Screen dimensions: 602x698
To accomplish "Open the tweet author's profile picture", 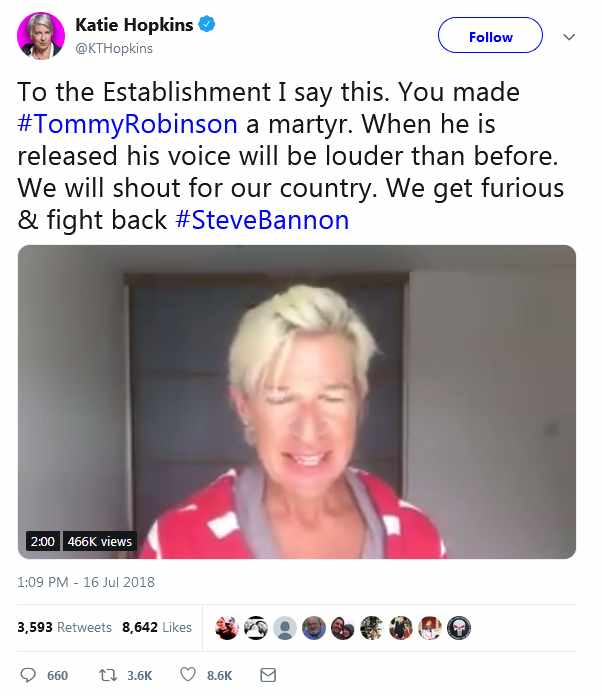I will (x=41, y=36).
